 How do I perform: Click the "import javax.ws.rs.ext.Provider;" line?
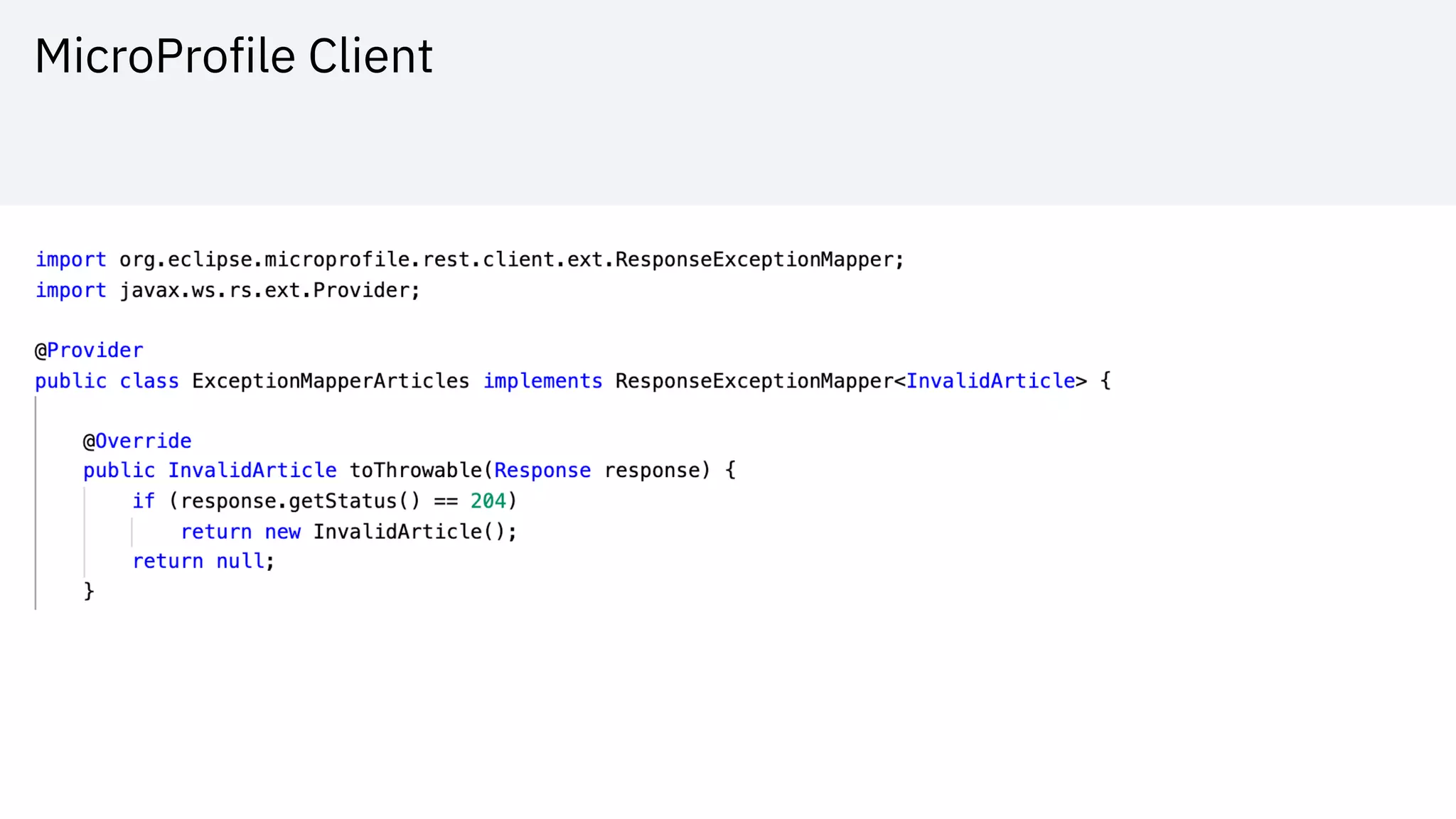(227, 291)
